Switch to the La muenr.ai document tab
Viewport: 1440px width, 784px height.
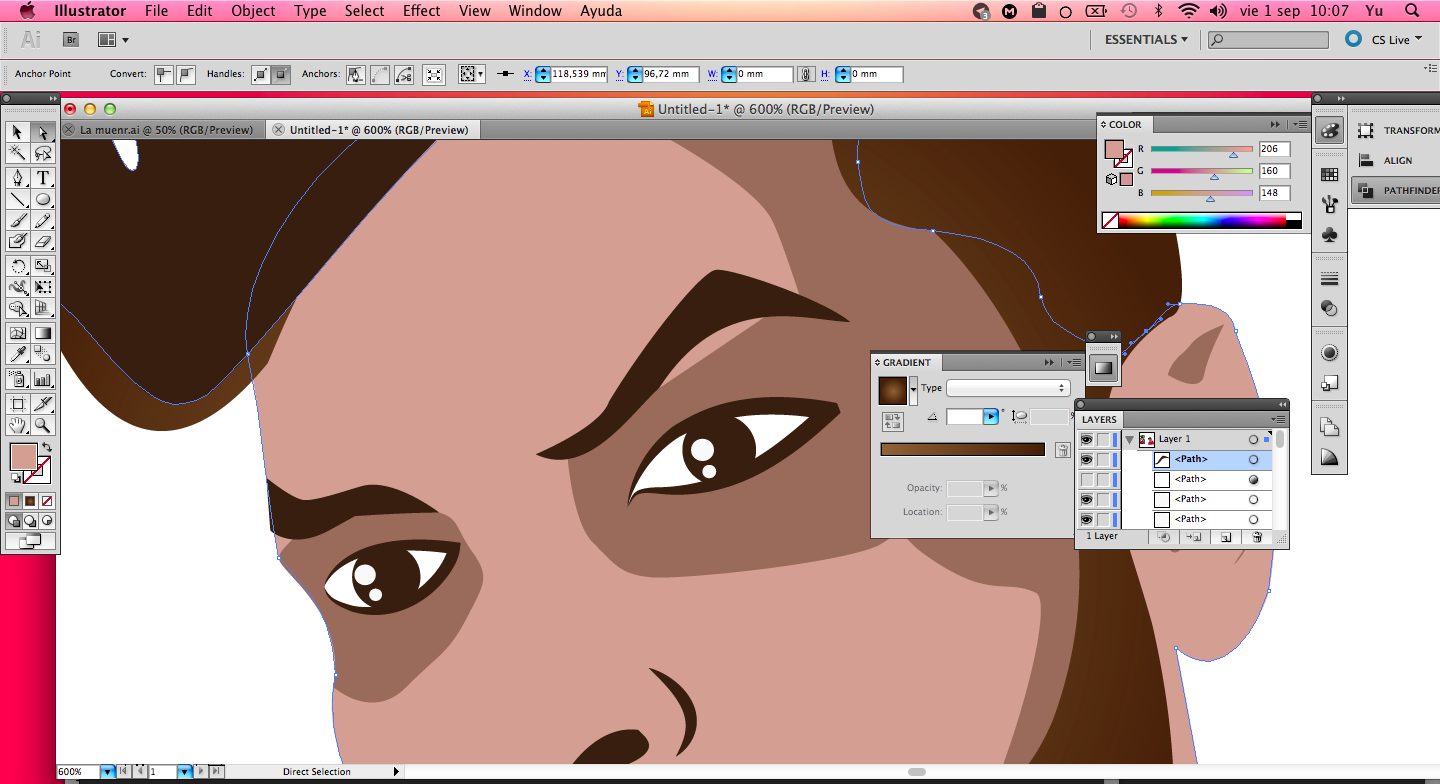click(166, 130)
